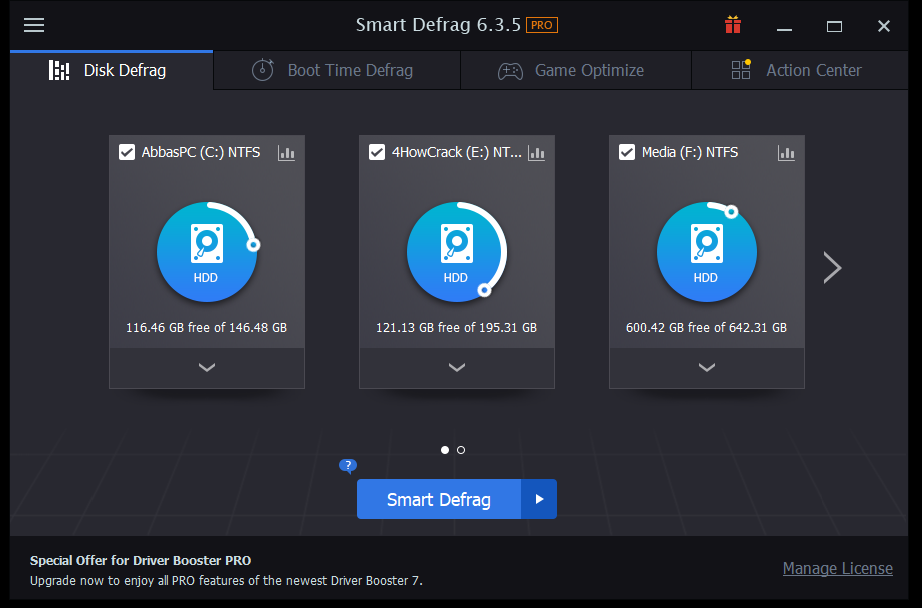
Task: Show next drives with right chevron arrow
Action: [x=832, y=268]
